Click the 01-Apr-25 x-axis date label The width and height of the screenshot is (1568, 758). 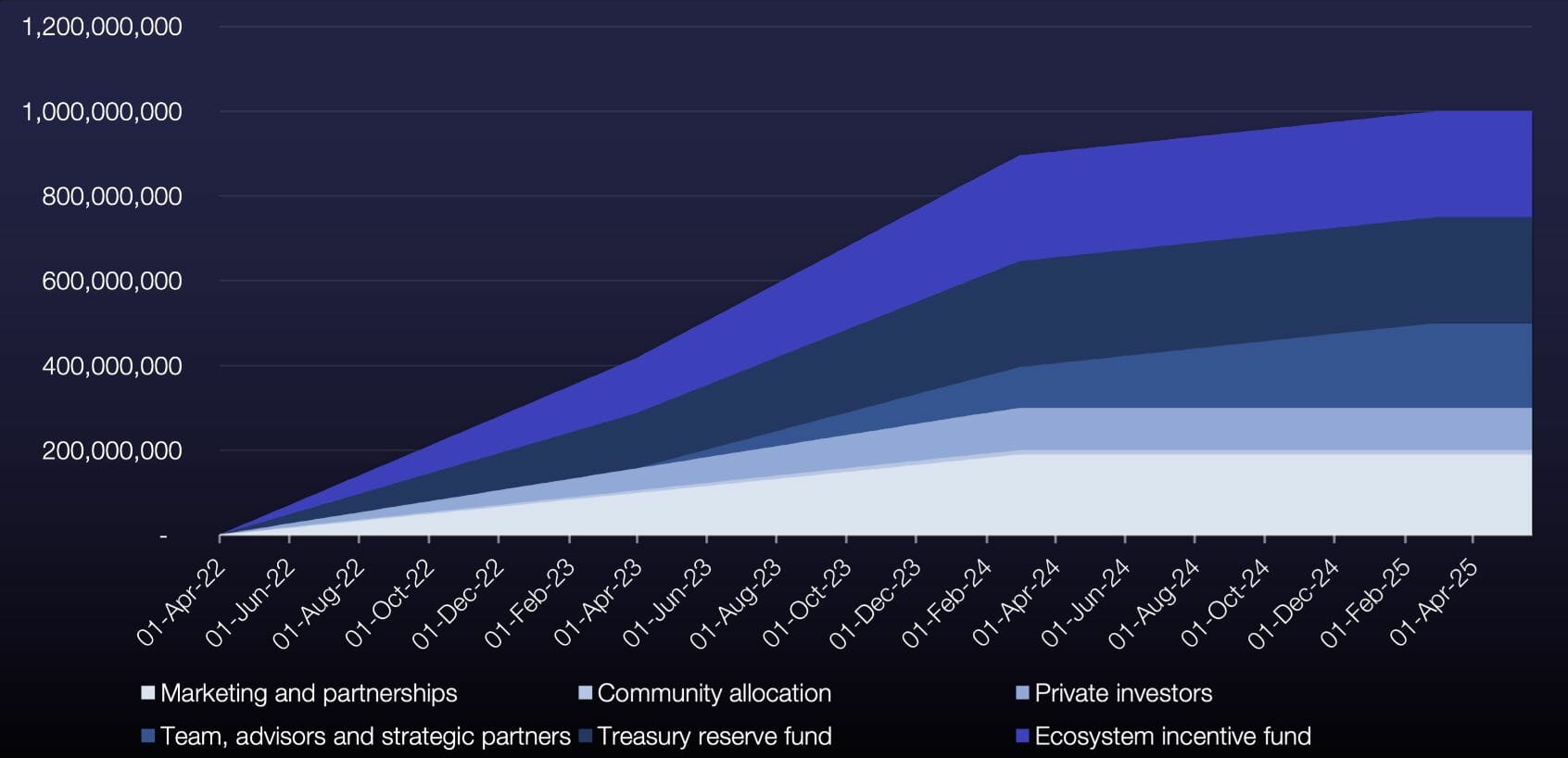pyautogui.click(x=1435, y=603)
